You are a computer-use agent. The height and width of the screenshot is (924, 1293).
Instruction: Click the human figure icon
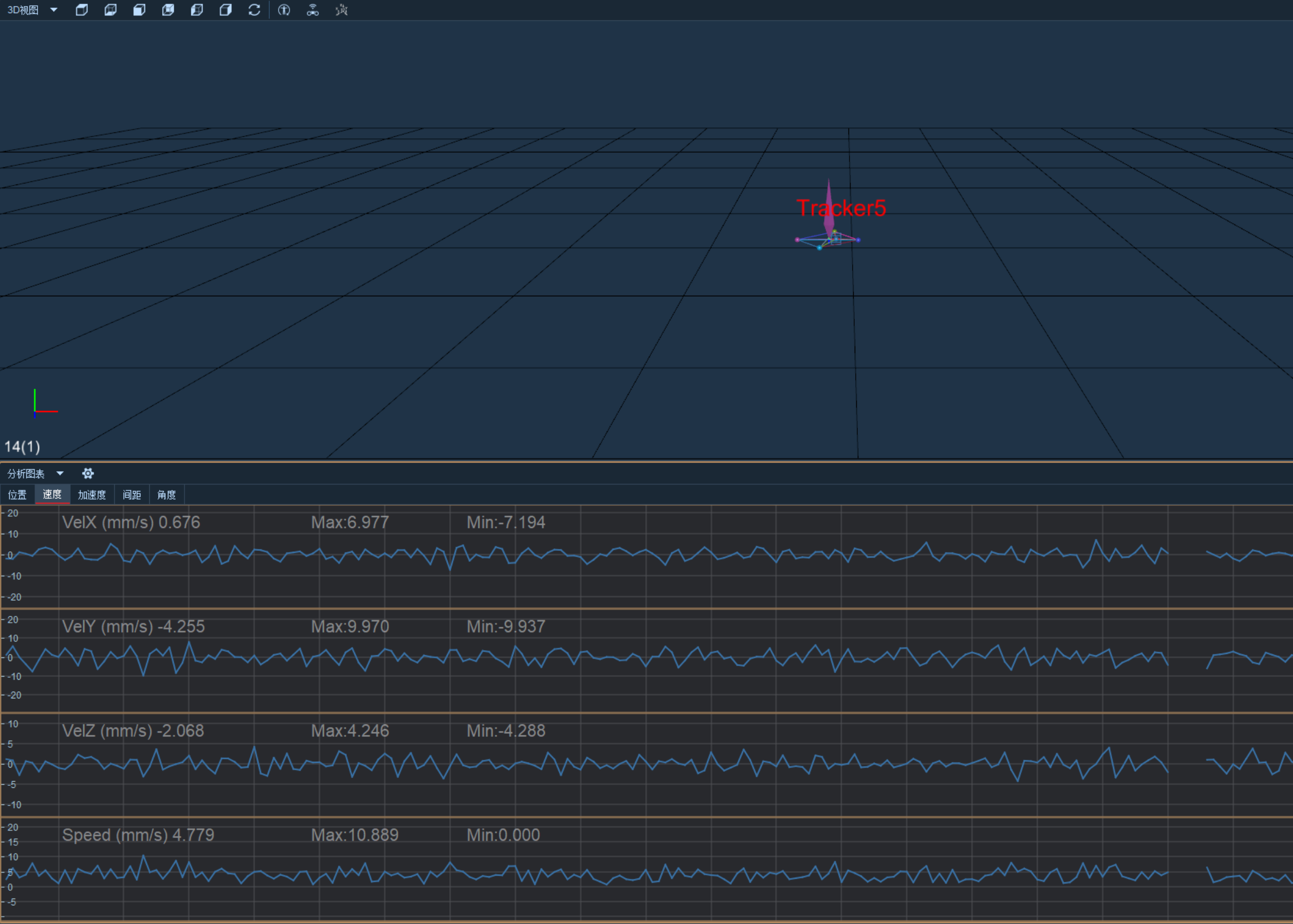pyautogui.click(x=284, y=10)
